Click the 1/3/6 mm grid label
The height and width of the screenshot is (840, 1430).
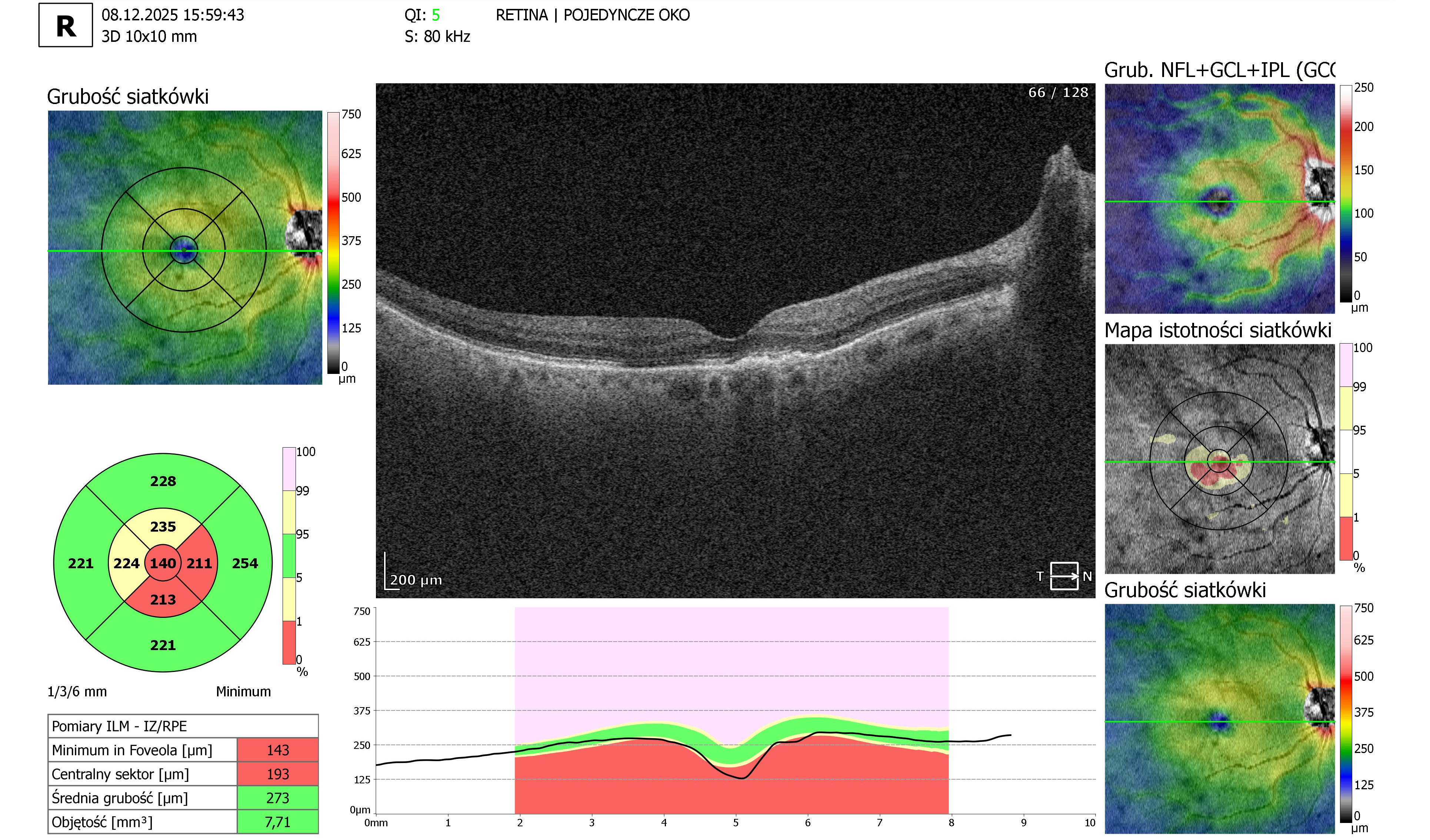(77, 692)
